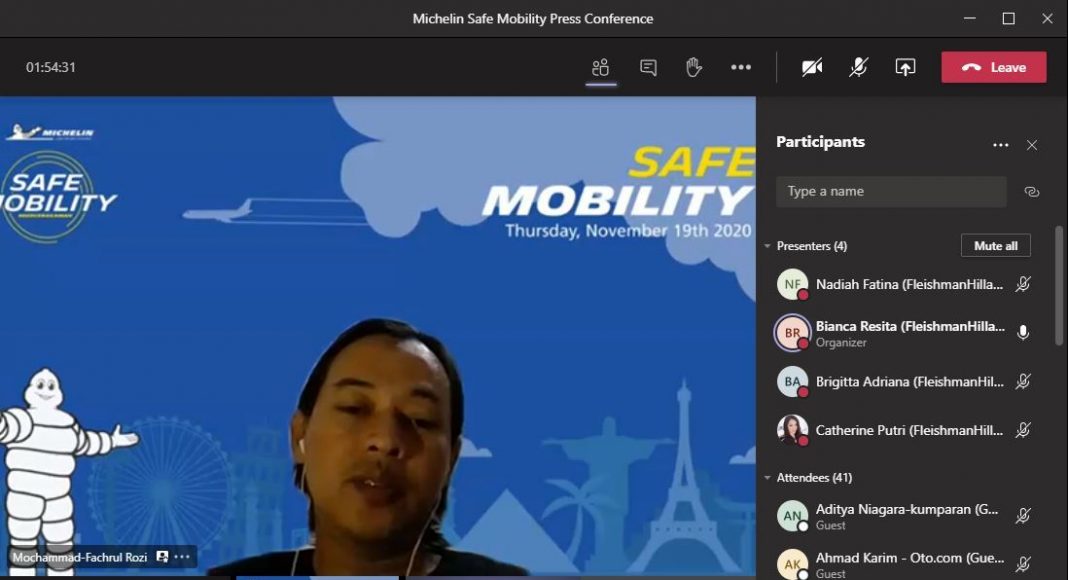The image size is (1068, 580).
Task: Copy the meeting join link icon
Action: [1032, 192]
